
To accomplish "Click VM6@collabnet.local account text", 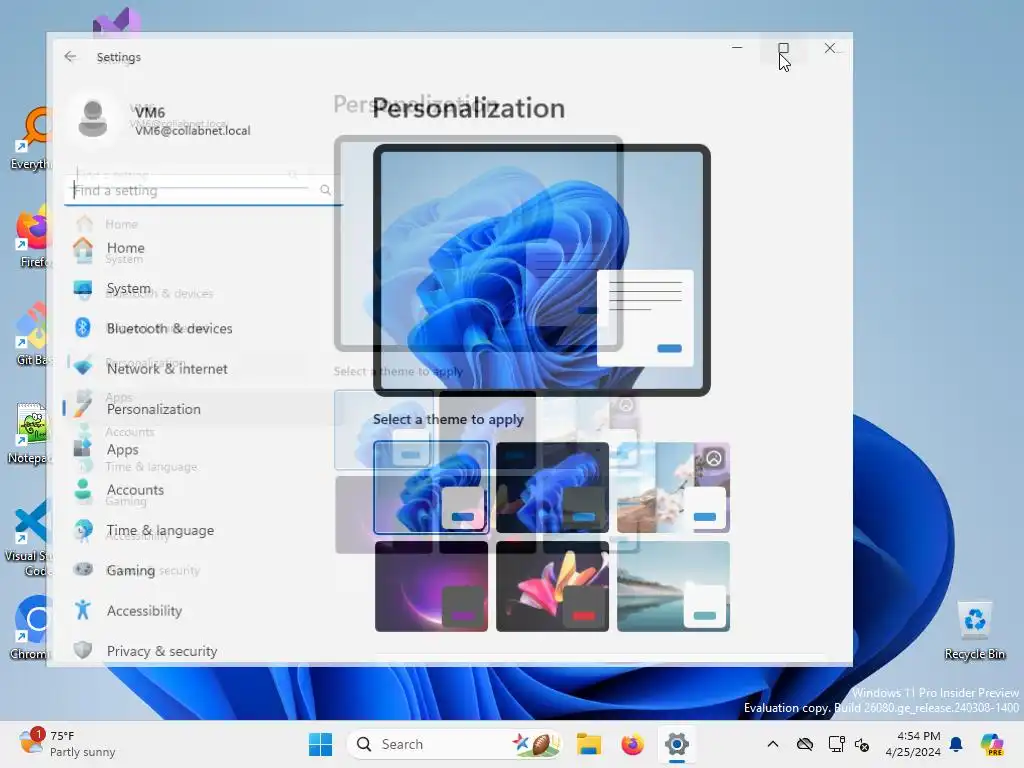I will (x=193, y=131).
